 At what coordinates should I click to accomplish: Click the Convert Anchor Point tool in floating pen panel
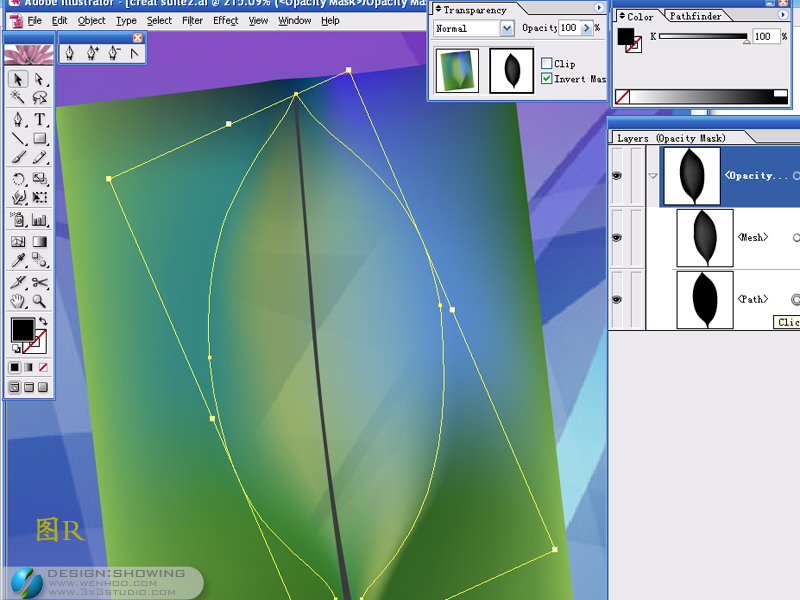[134, 53]
